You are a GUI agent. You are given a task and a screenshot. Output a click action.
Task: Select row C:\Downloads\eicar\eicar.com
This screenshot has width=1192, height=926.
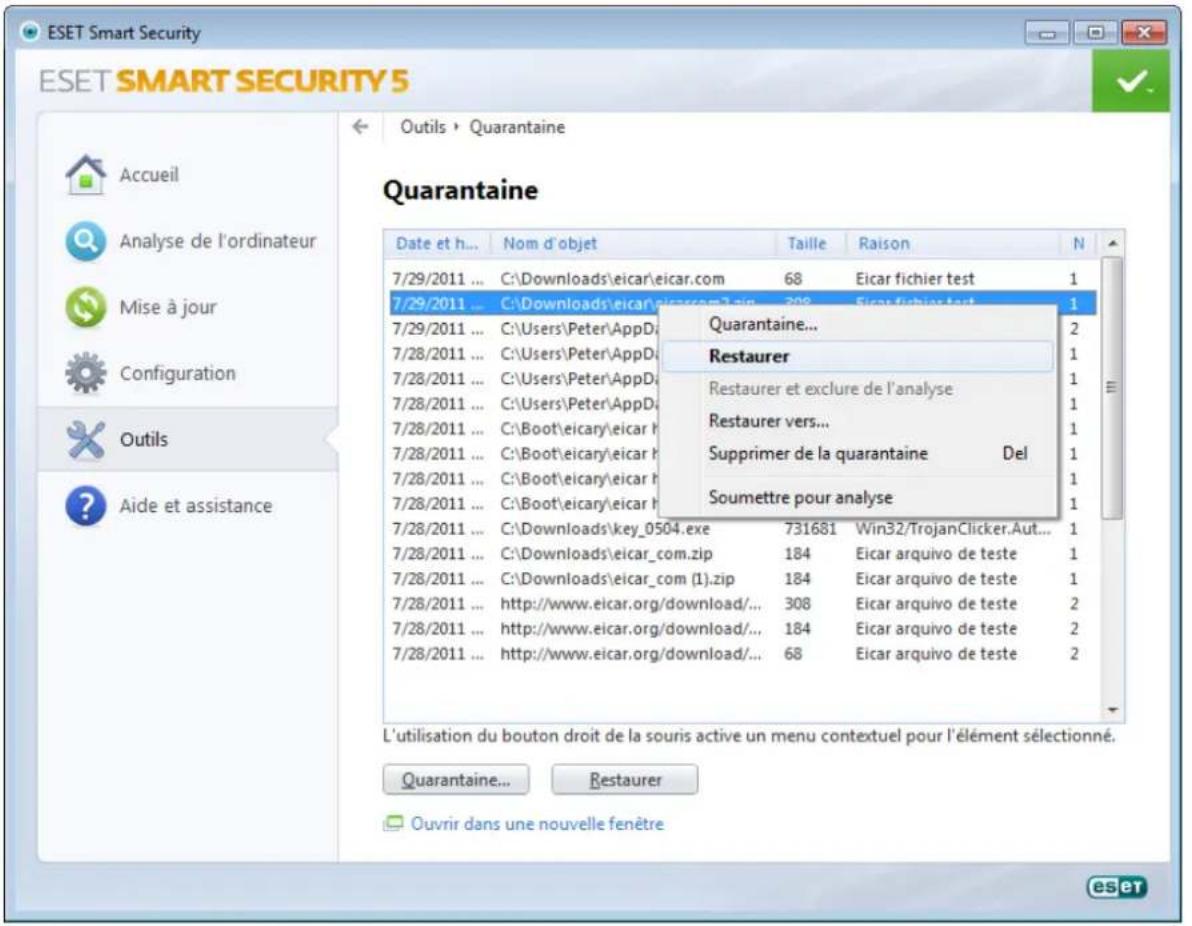tap(743, 279)
